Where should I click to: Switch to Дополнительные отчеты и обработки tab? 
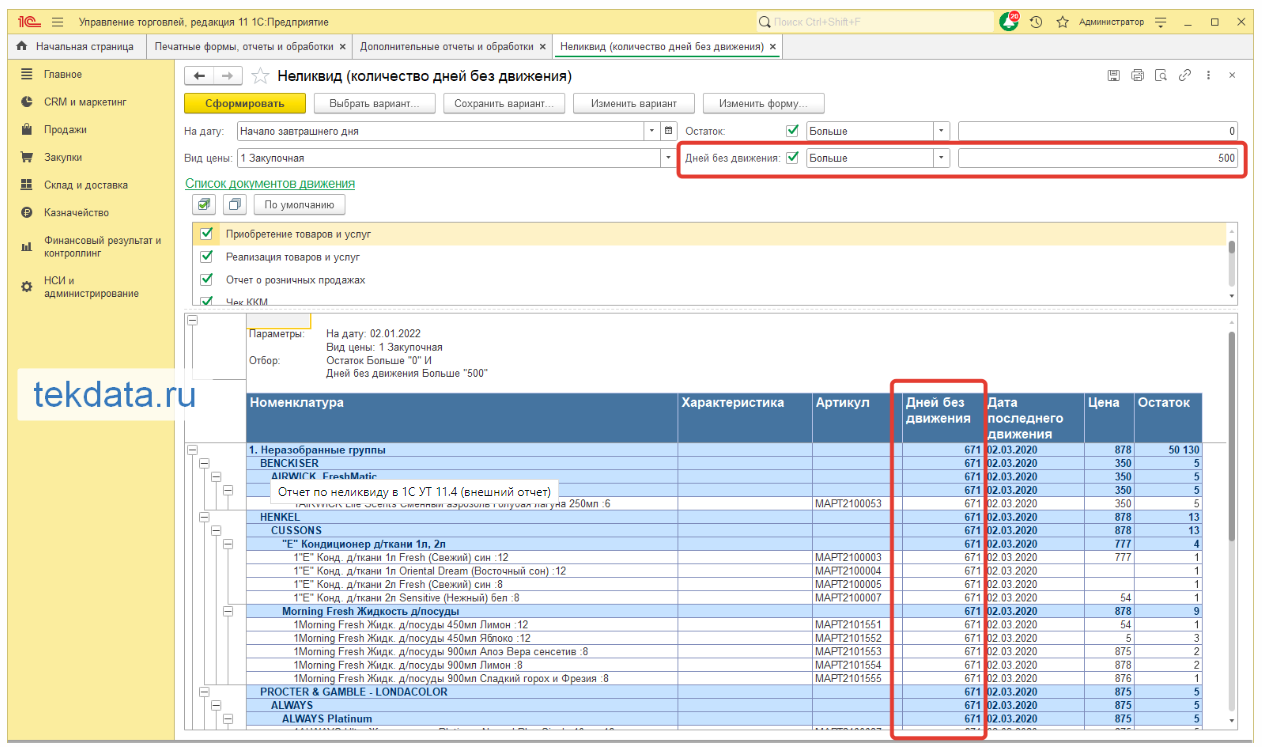452,47
